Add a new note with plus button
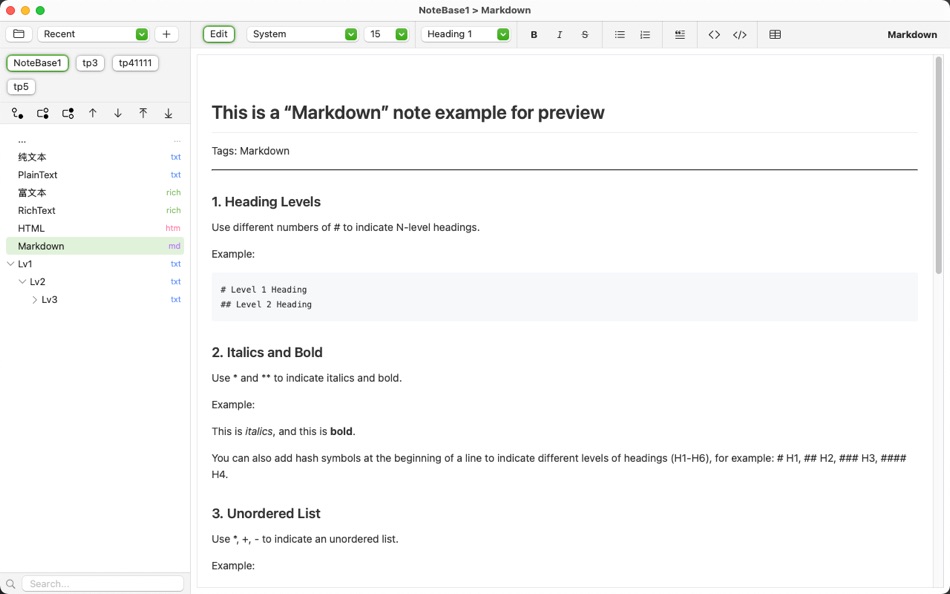The width and height of the screenshot is (950, 594). (166, 34)
